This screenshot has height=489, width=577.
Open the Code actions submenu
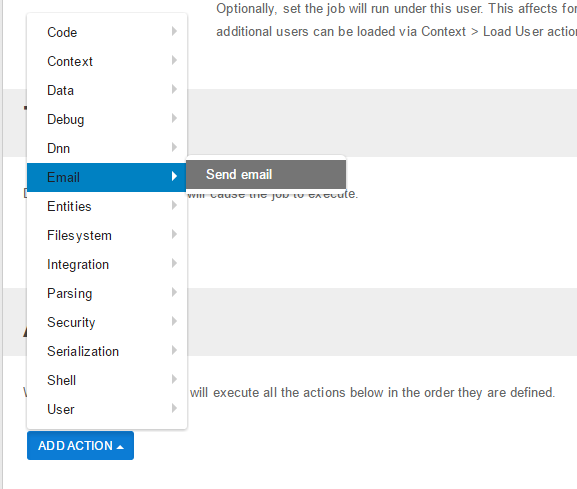[107, 32]
